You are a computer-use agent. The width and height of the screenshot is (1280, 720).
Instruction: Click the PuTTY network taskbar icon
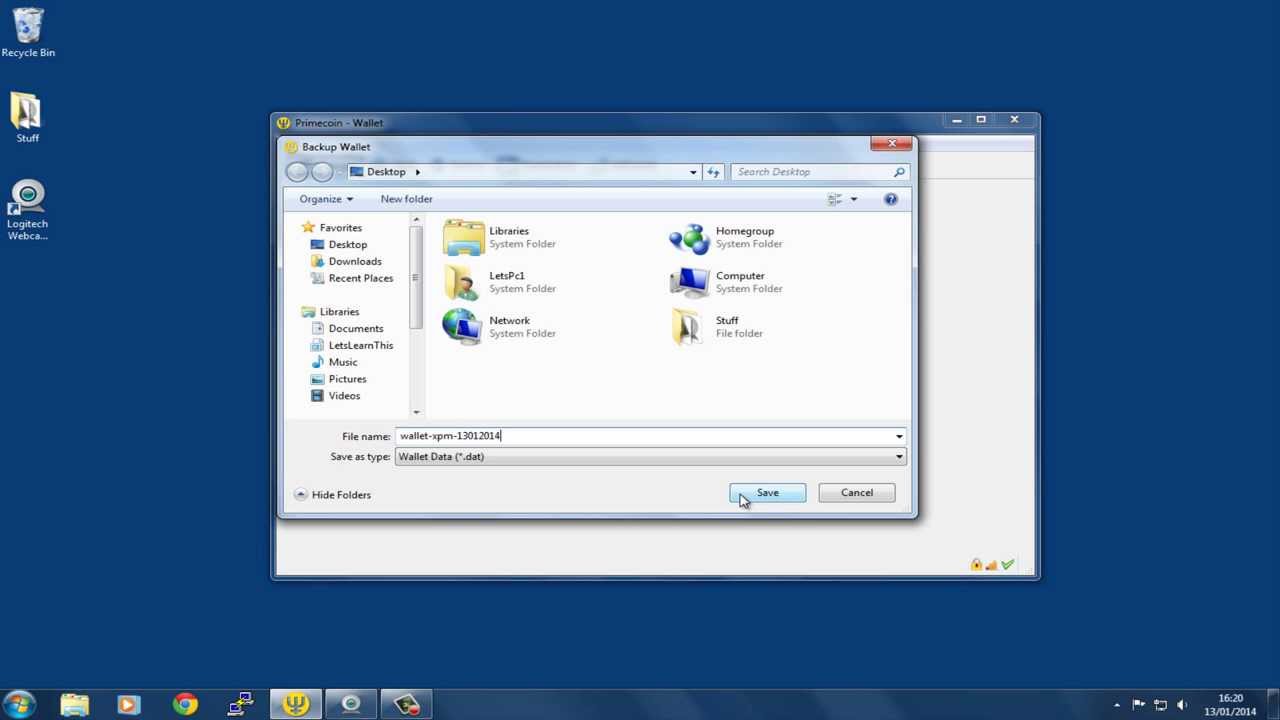[x=240, y=704]
